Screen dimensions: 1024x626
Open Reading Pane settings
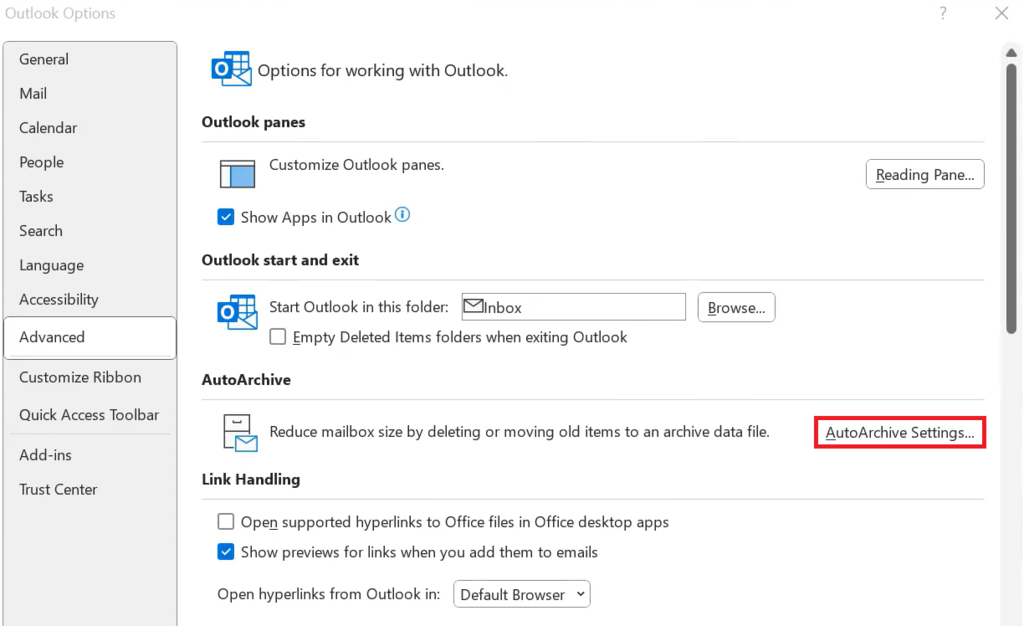(x=923, y=173)
